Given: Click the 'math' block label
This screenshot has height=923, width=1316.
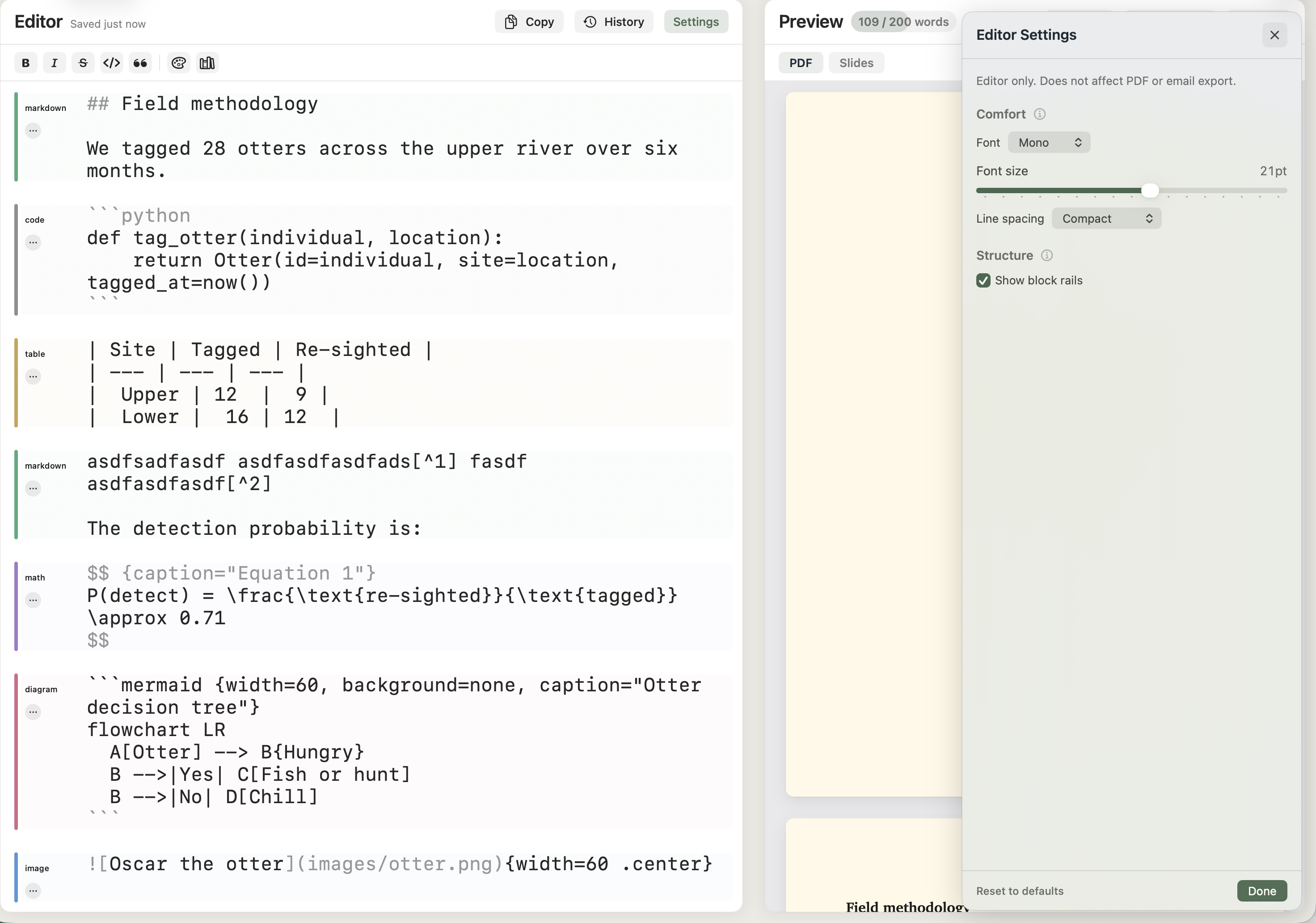Looking at the screenshot, I should (35, 577).
